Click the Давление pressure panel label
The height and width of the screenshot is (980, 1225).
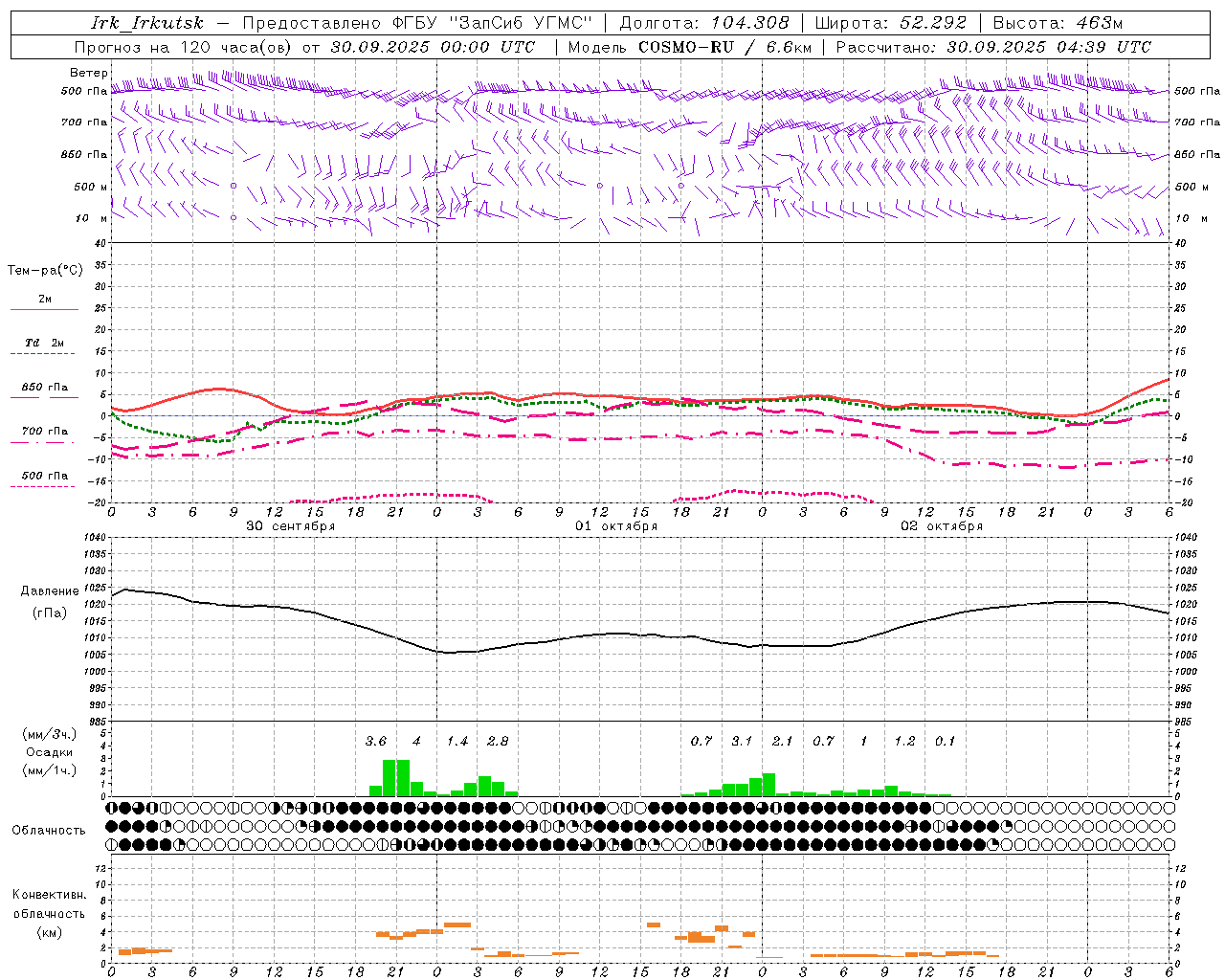tap(50, 591)
